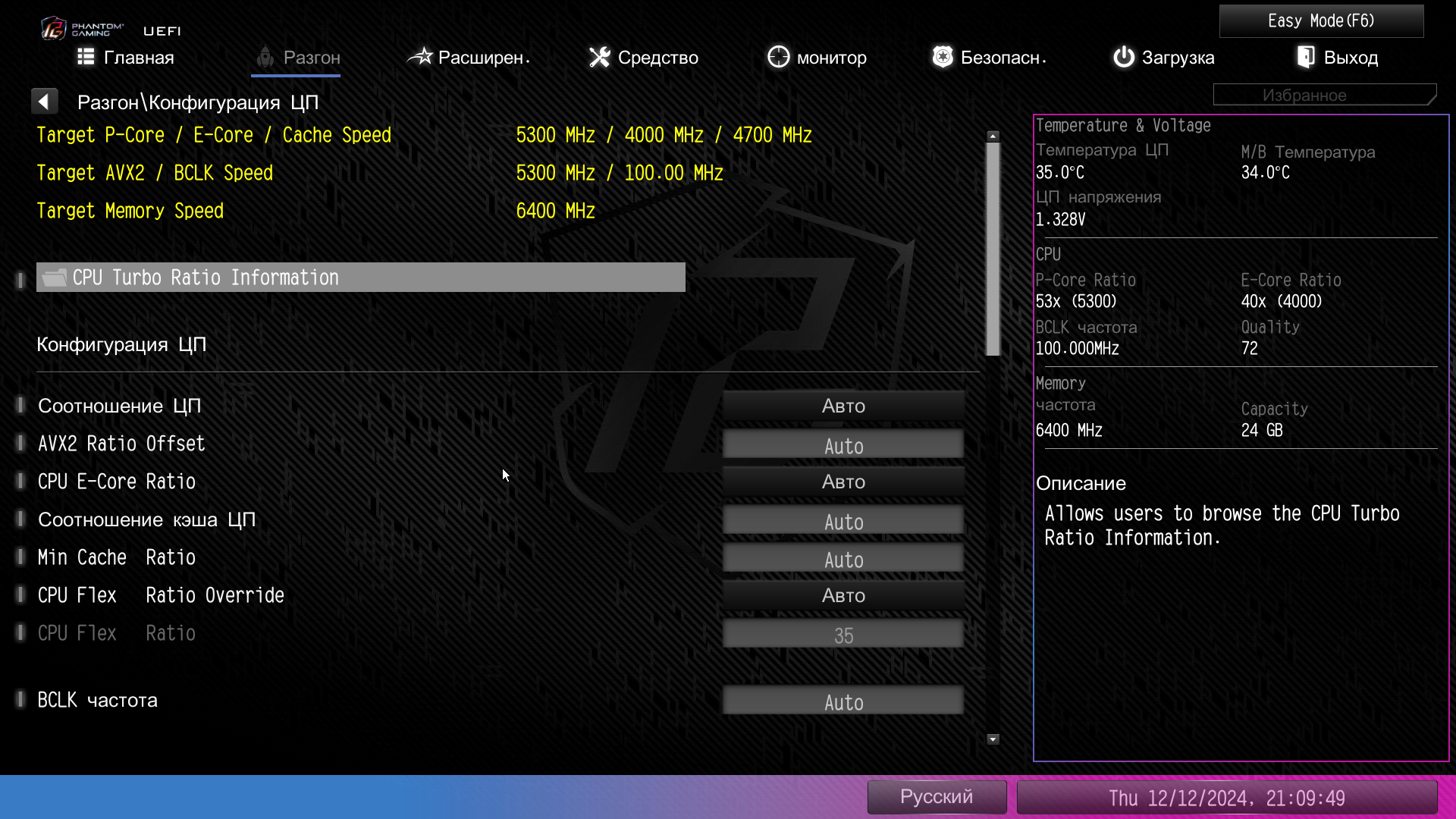Click the BCLK частота Auto field
1456x819 pixels.
[843, 701]
